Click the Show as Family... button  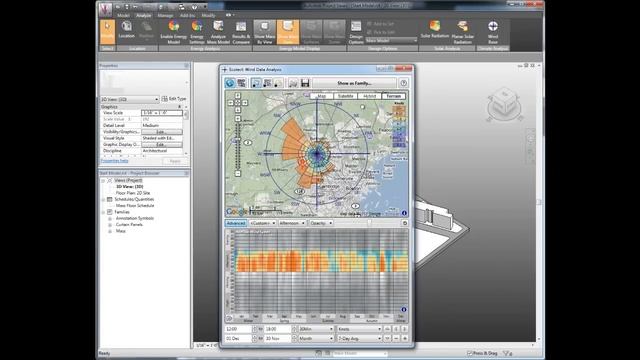pos(354,83)
